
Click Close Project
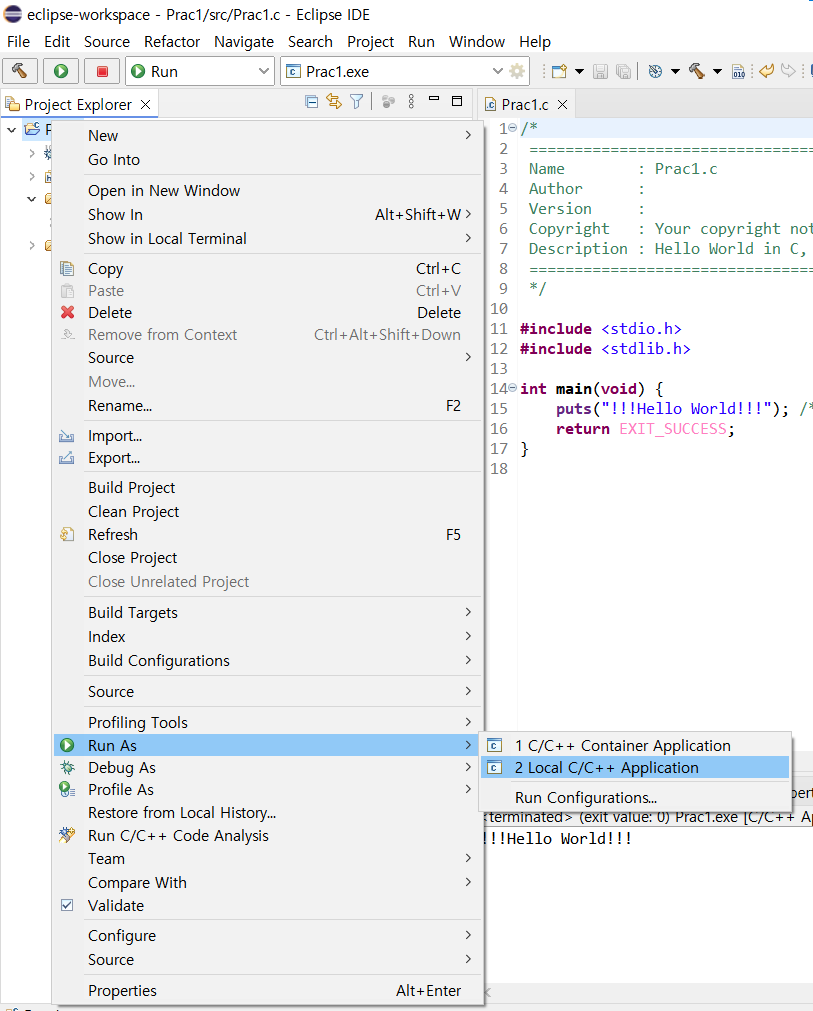[268, 558]
